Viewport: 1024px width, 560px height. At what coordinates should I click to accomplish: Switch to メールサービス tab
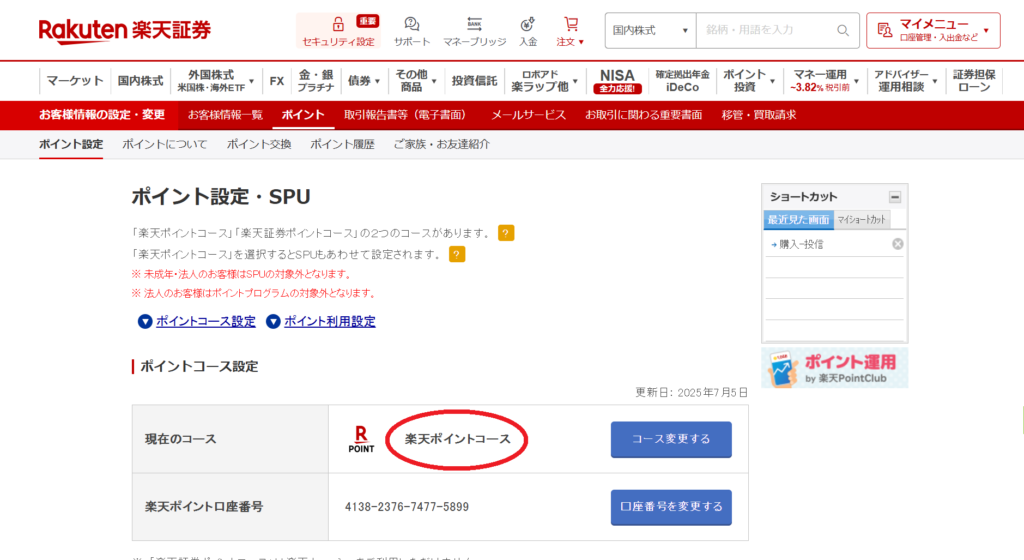[528, 115]
